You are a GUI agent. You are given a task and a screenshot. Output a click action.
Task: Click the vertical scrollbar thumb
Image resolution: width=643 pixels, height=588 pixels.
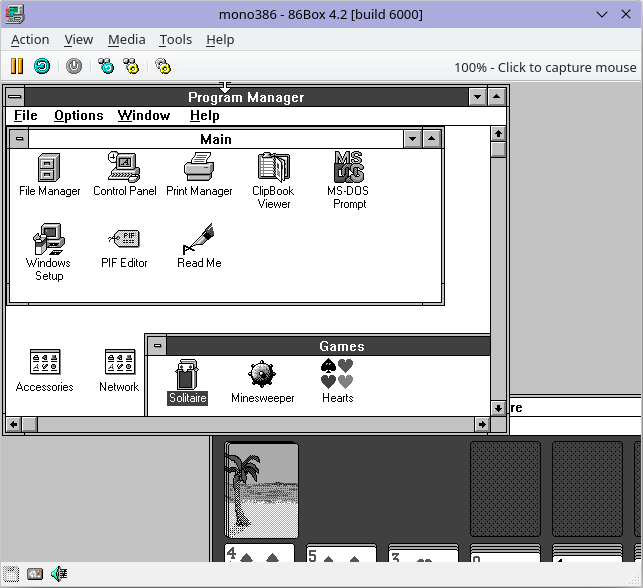(x=498, y=149)
